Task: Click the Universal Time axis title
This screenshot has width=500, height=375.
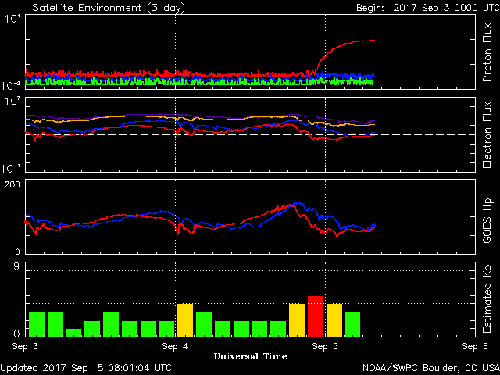Action: coord(250,356)
